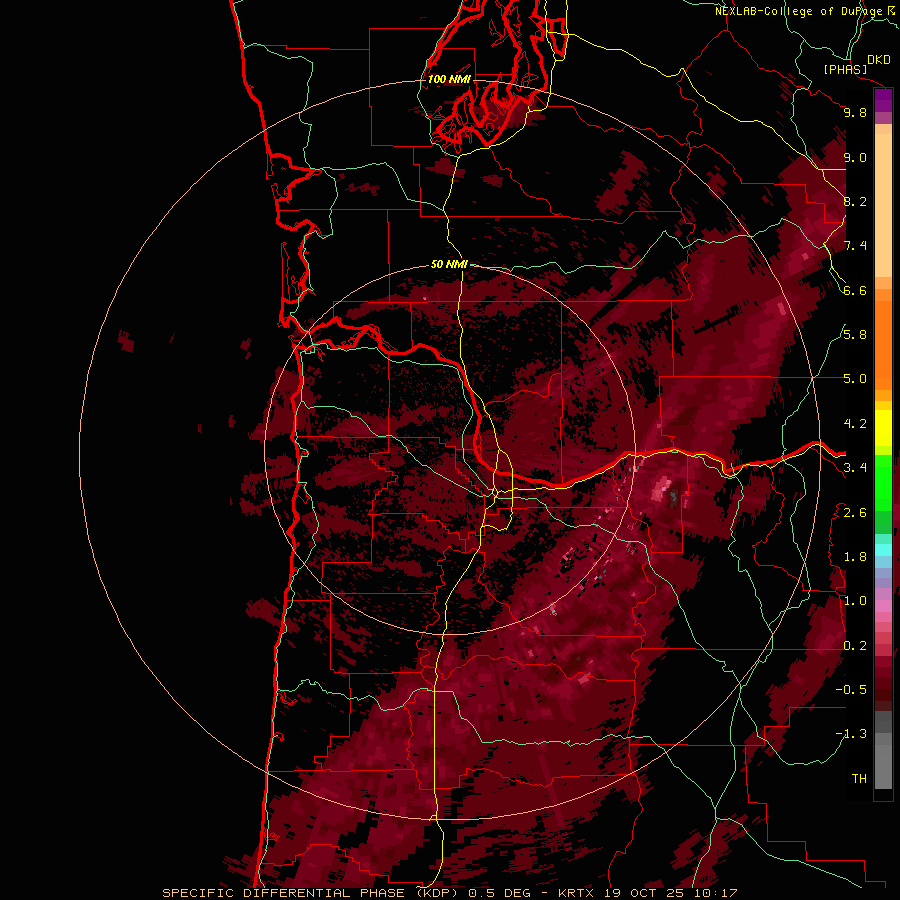The width and height of the screenshot is (900, 900).
Task: Click the 2.6 scale label
Action: tap(855, 512)
